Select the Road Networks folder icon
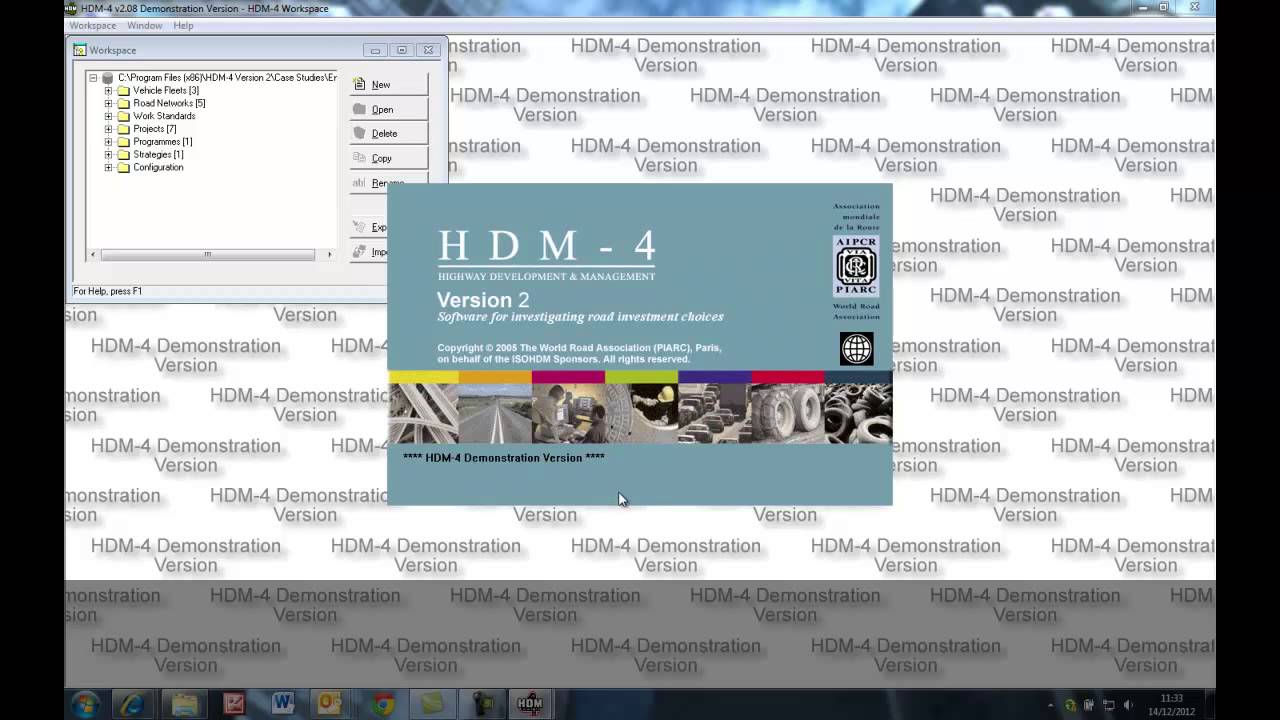This screenshot has width=1280, height=720. (x=124, y=103)
